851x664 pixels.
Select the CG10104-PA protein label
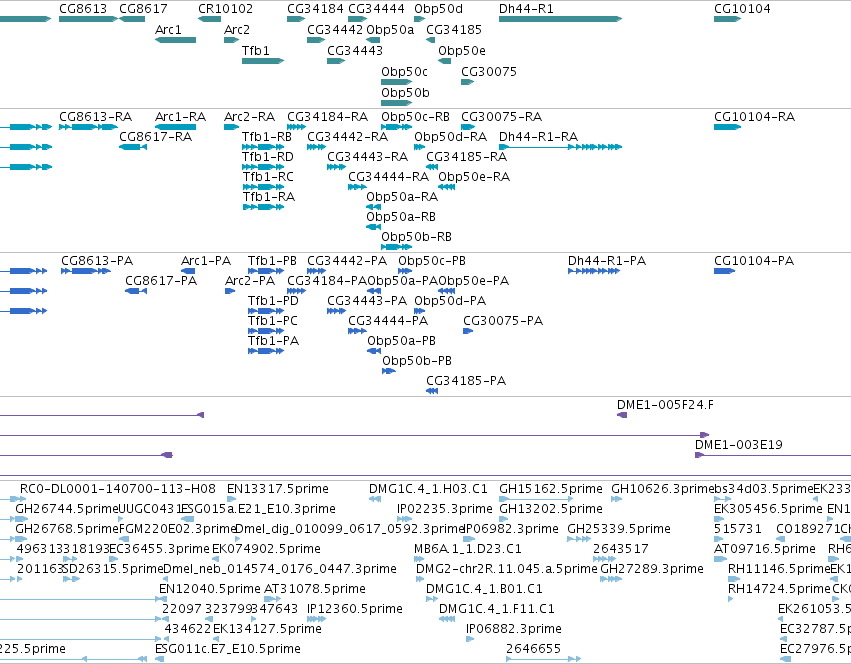click(x=754, y=262)
